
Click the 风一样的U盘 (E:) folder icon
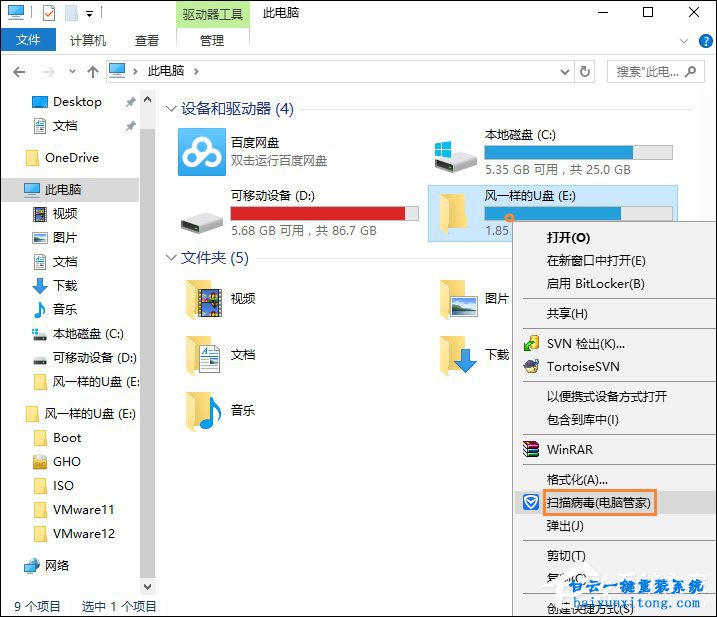click(453, 213)
